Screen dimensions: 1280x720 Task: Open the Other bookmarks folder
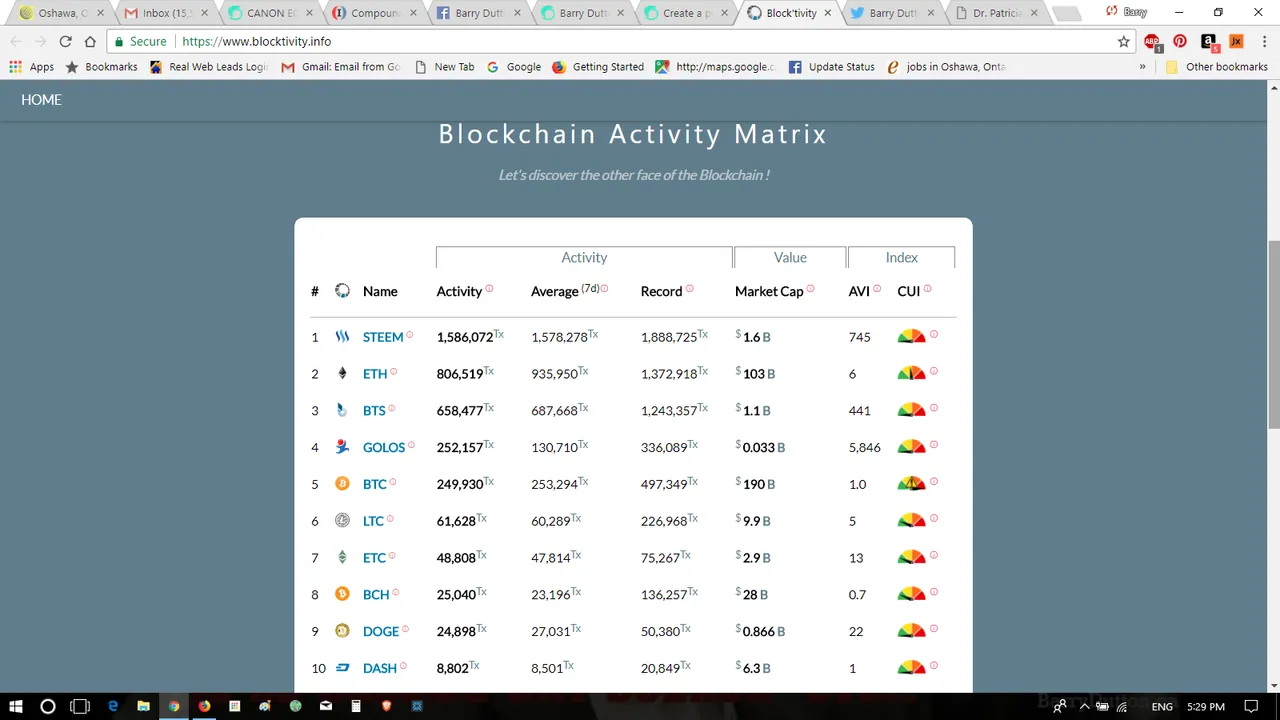[1217, 67]
